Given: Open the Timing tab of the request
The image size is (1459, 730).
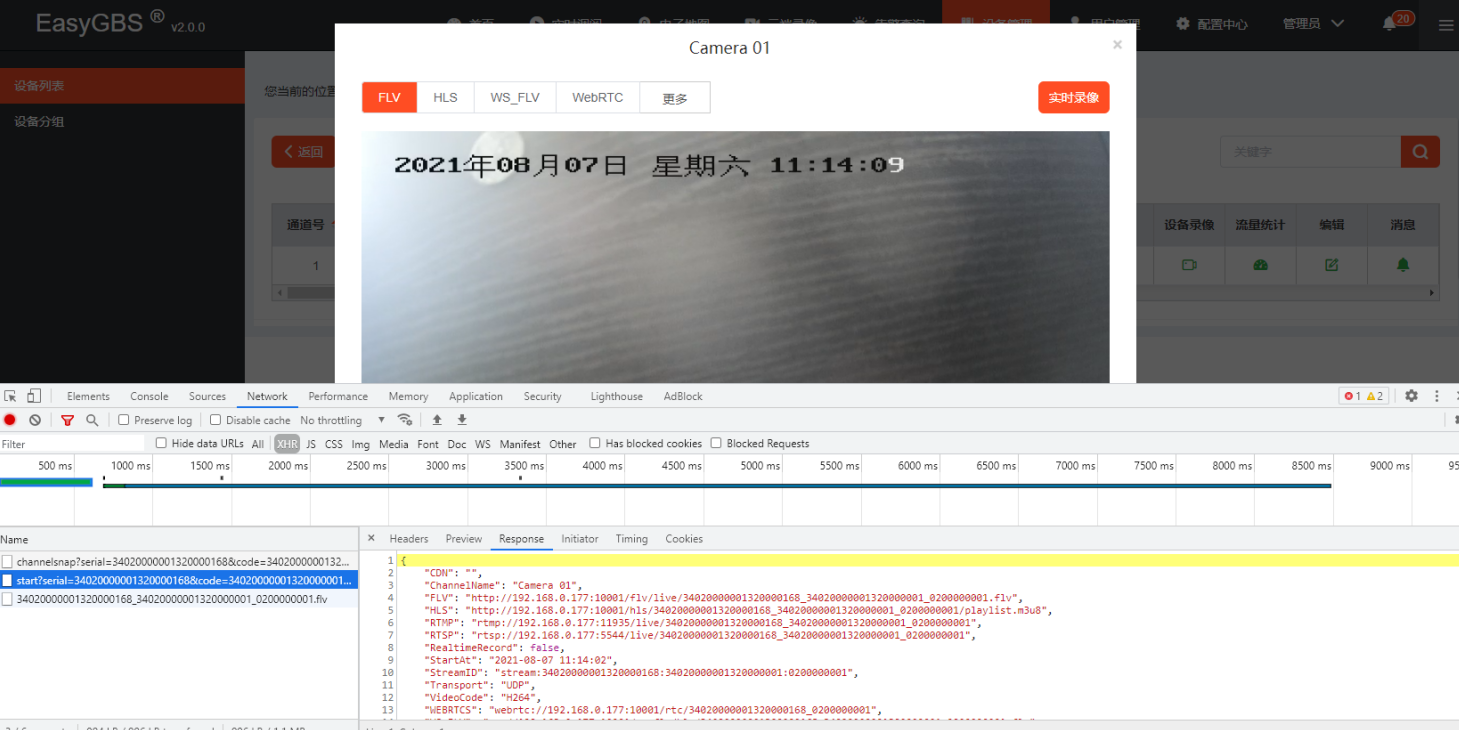Looking at the screenshot, I should [x=632, y=538].
